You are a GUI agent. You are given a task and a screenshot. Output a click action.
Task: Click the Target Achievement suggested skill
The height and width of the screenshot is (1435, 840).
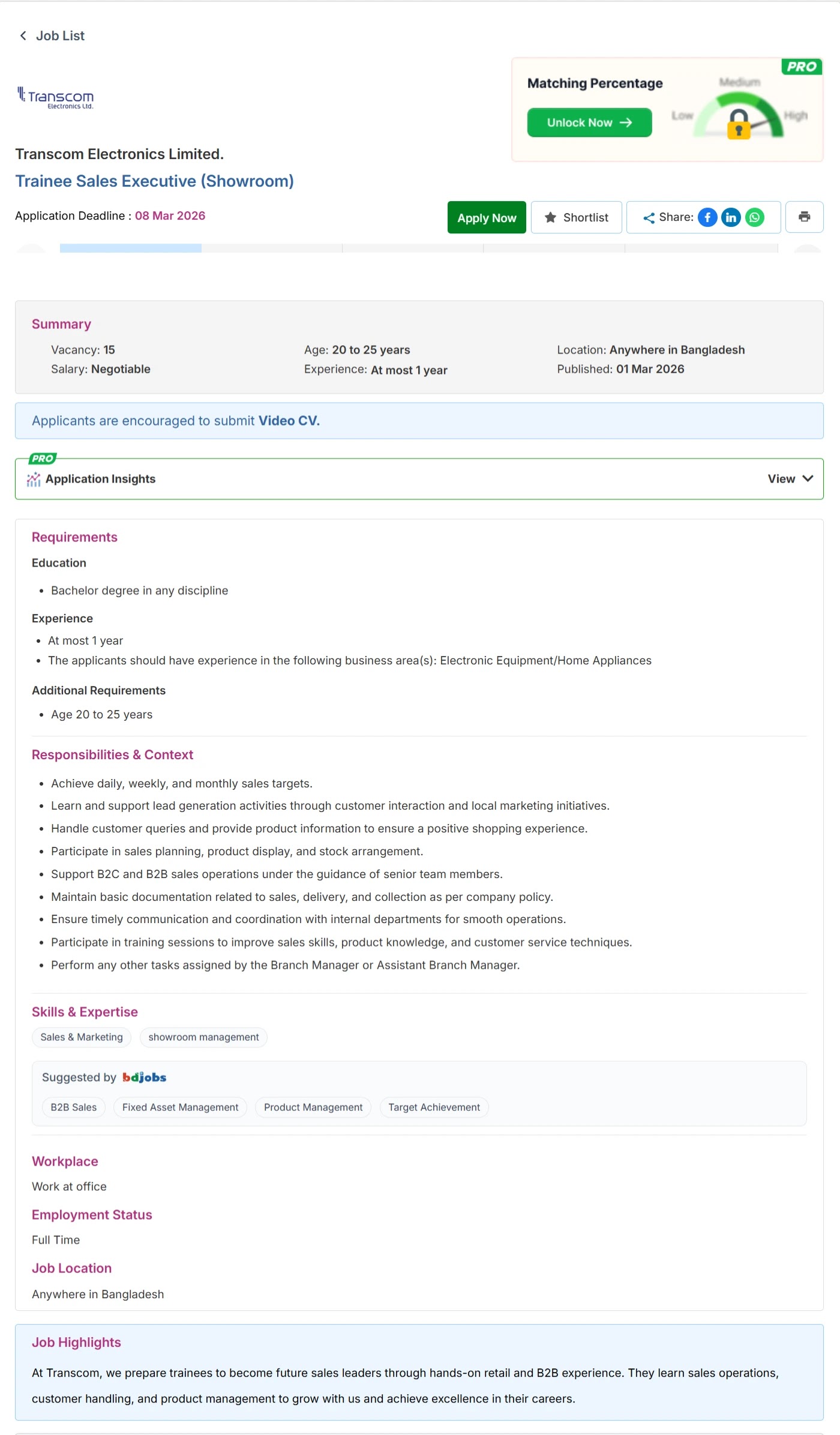pyautogui.click(x=434, y=1107)
